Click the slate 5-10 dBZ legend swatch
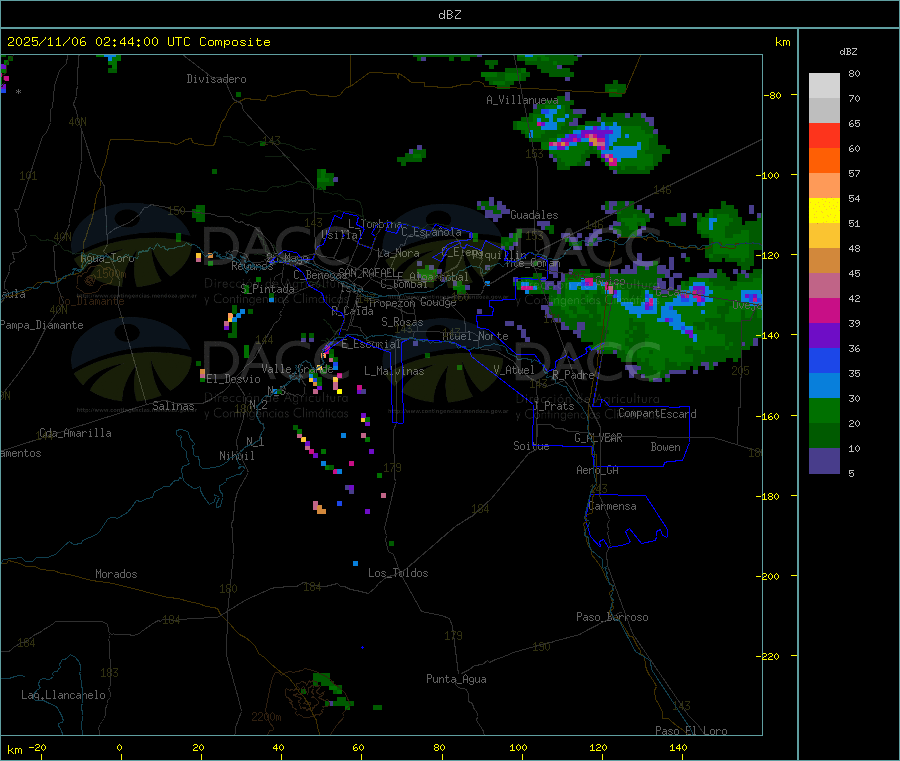This screenshot has width=900, height=761. click(x=824, y=461)
